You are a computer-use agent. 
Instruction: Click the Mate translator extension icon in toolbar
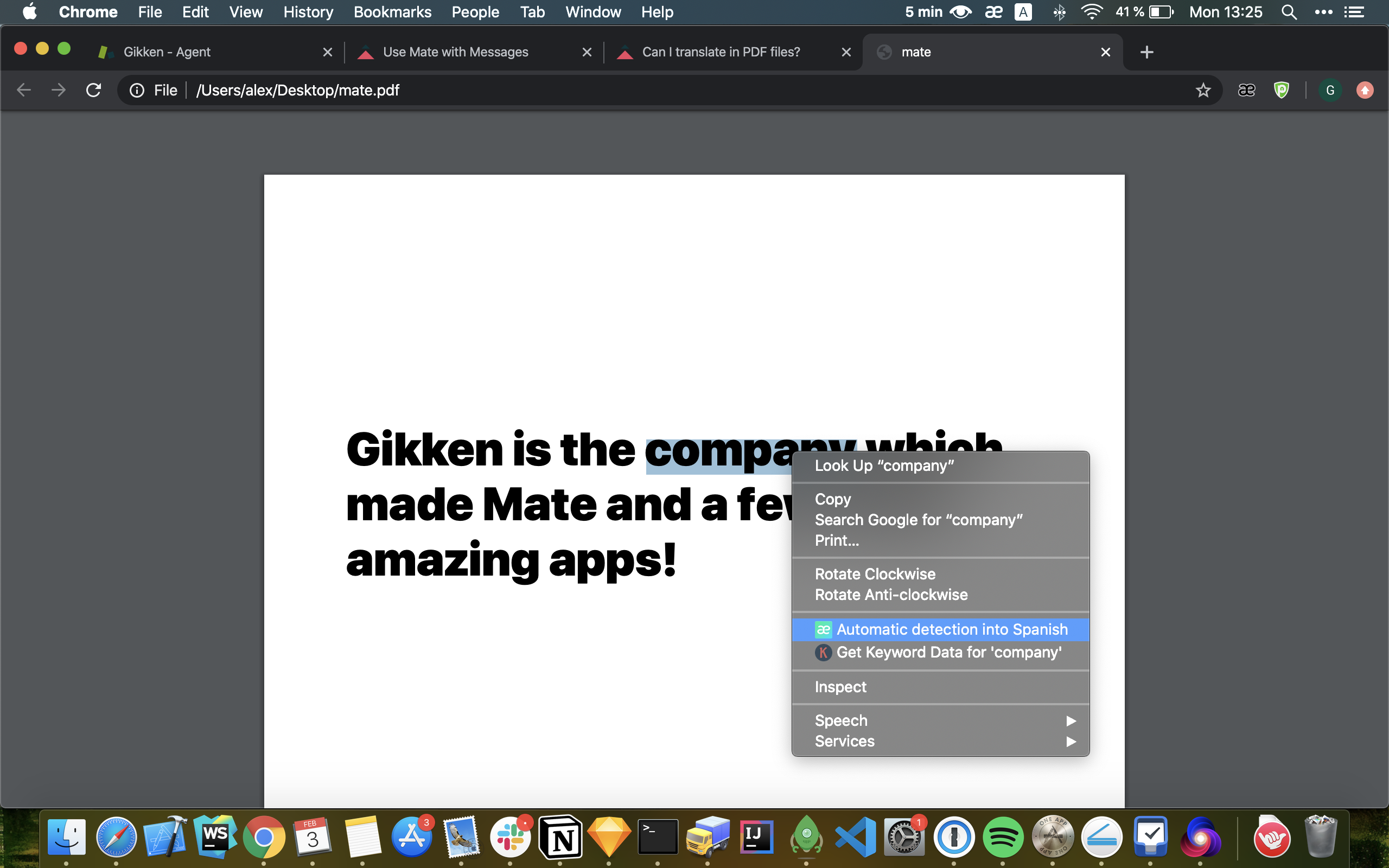pyautogui.click(x=1246, y=90)
